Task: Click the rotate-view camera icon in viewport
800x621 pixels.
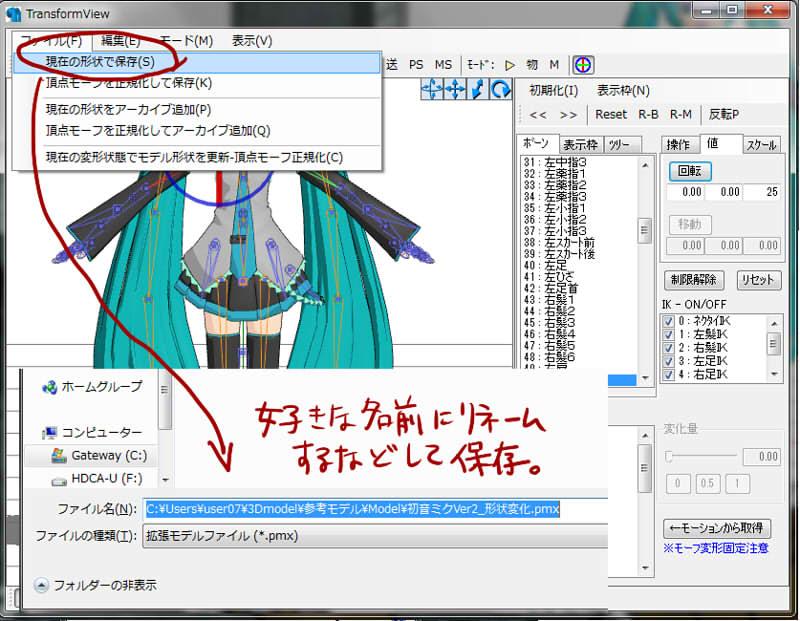Action: point(432,90)
